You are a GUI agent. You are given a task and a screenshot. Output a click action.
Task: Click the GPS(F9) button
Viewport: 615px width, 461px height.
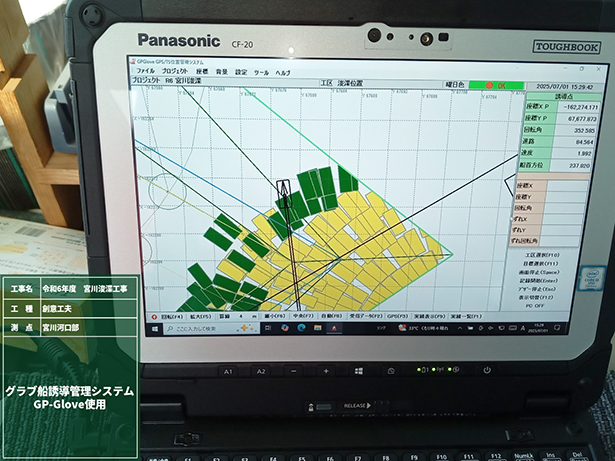coord(399,314)
